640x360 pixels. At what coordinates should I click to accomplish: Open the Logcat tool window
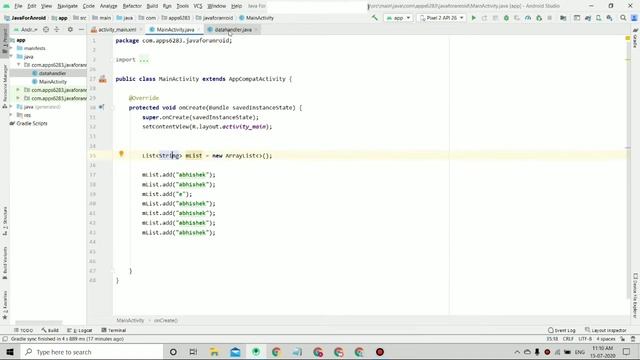(80, 330)
